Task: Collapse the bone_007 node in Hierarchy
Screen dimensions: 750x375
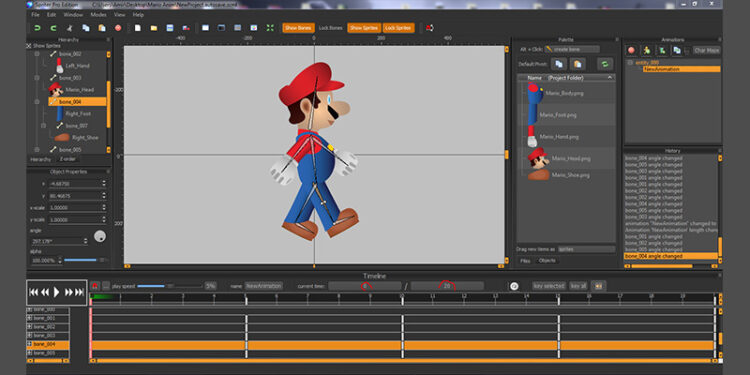Action: click(44, 126)
